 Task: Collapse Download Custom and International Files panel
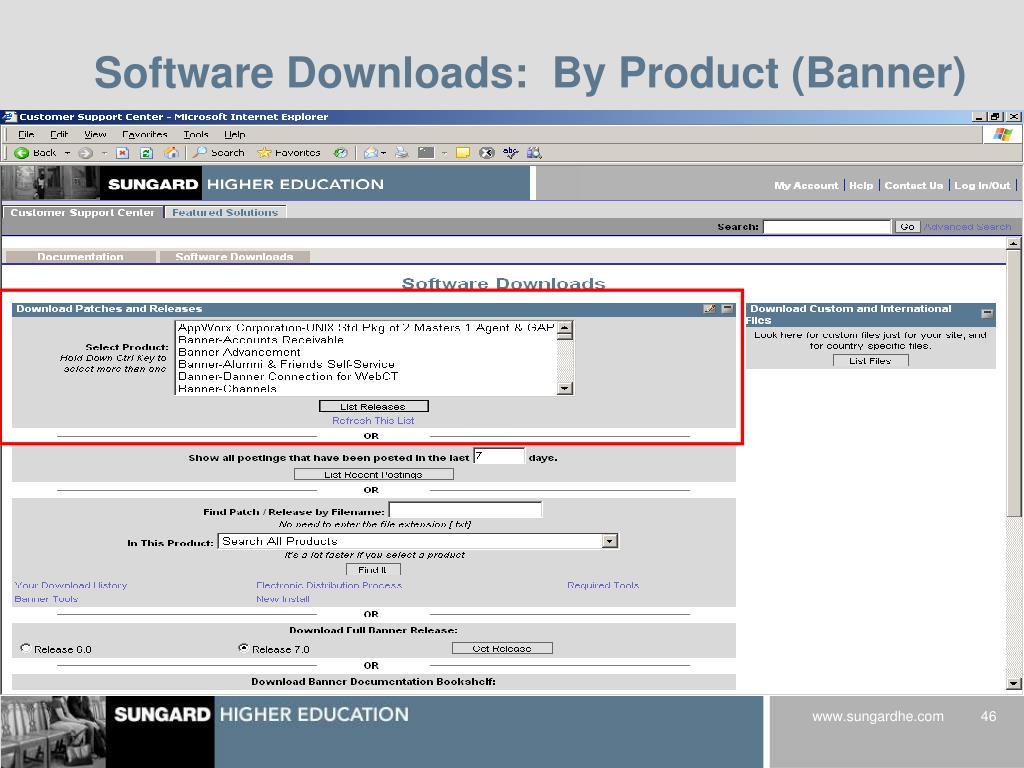point(987,313)
